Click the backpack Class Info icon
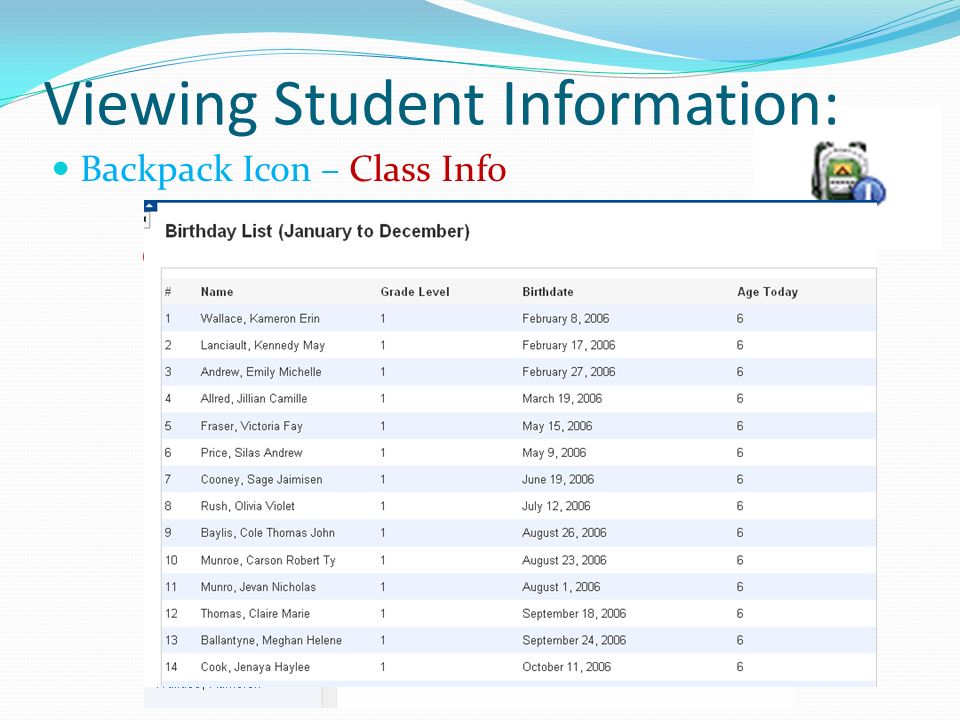The image size is (960, 720). [849, 172]
